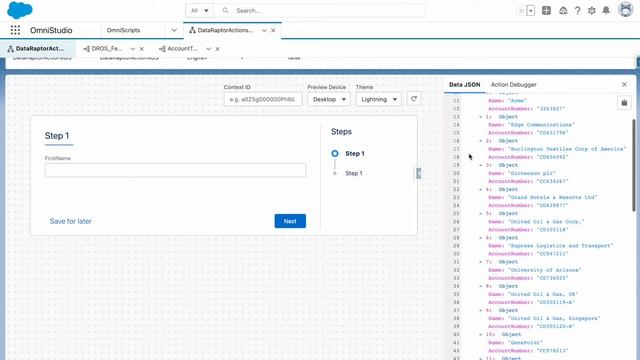Open the Favorites star icon

click(x=521, y=11)
